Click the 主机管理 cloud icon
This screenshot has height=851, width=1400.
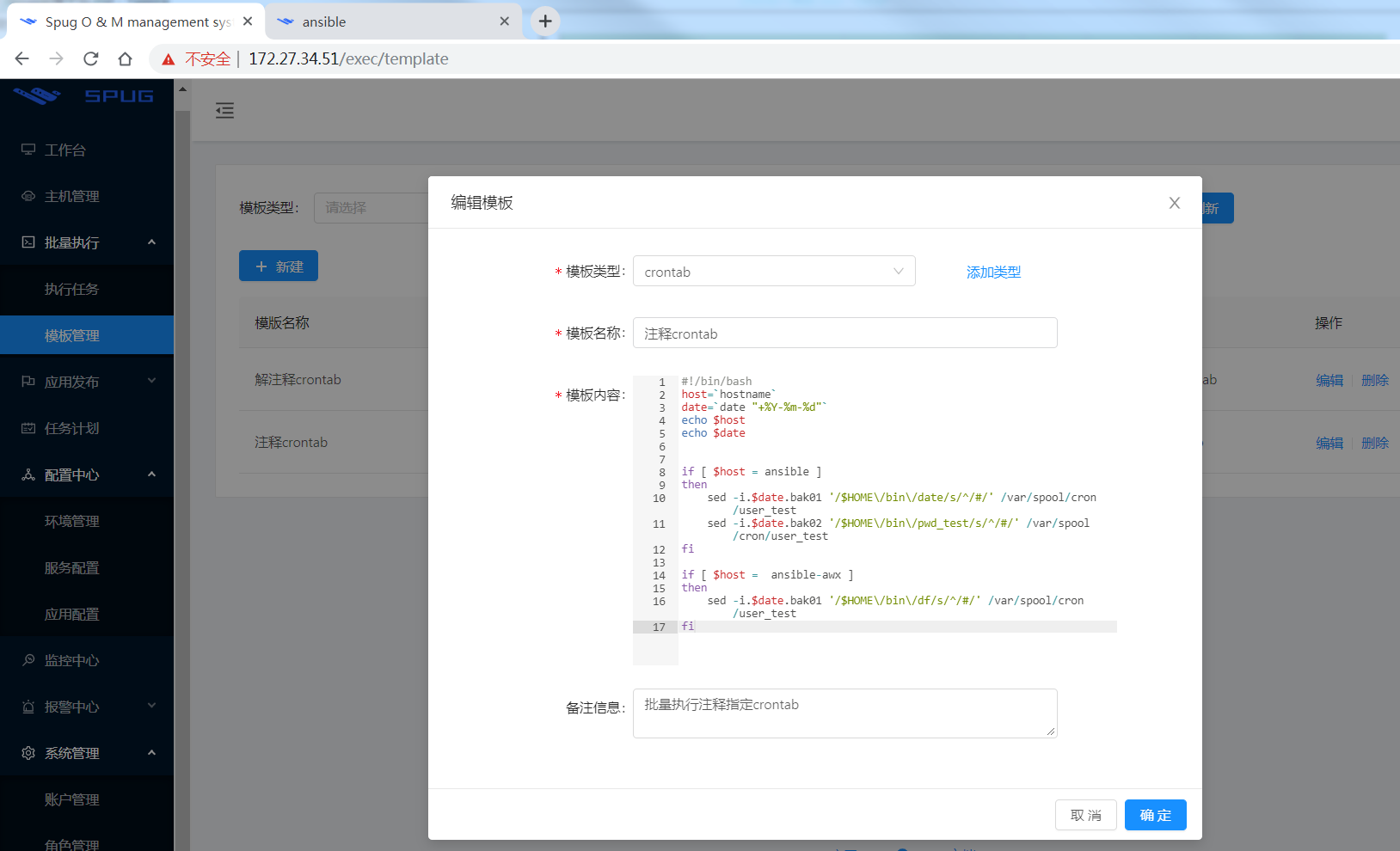pos(28,196)
